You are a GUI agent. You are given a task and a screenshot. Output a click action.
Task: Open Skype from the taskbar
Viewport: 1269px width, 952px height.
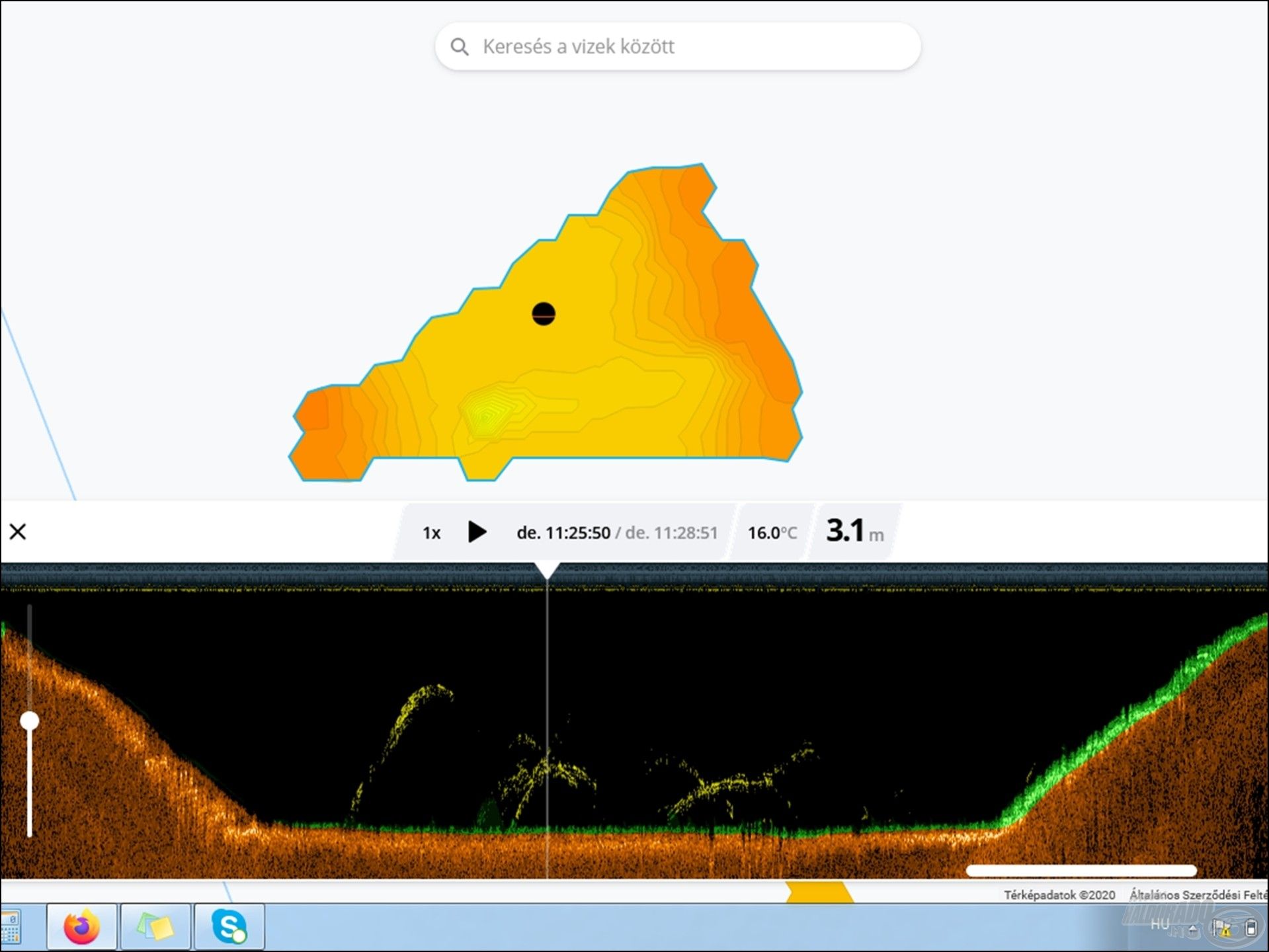229,927
